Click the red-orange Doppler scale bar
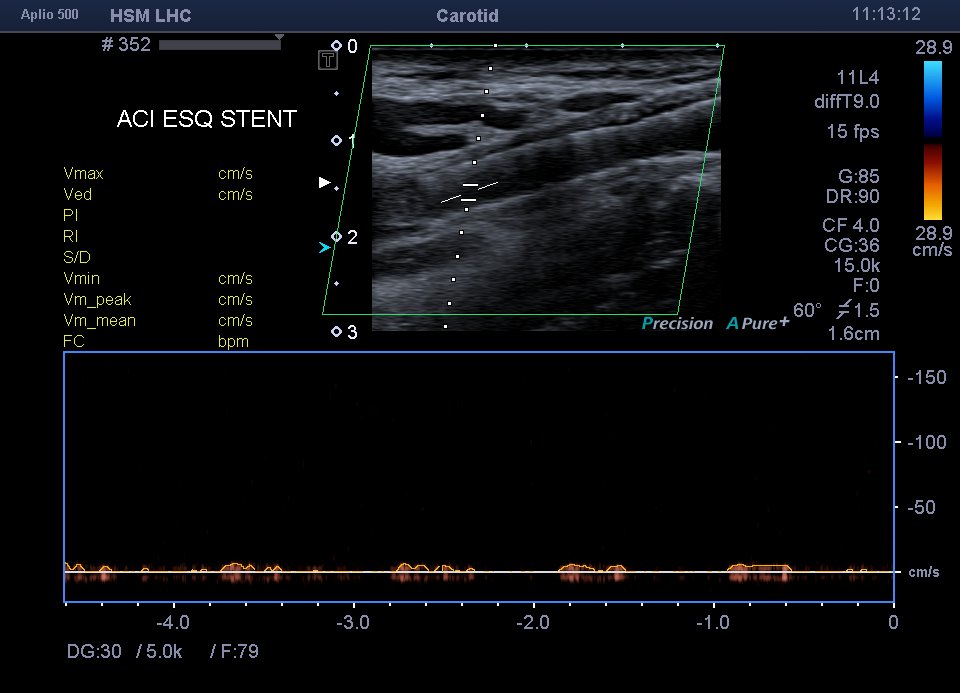This screenshot has height=693, width=960. pyautogui.click(x=932, y=182)
